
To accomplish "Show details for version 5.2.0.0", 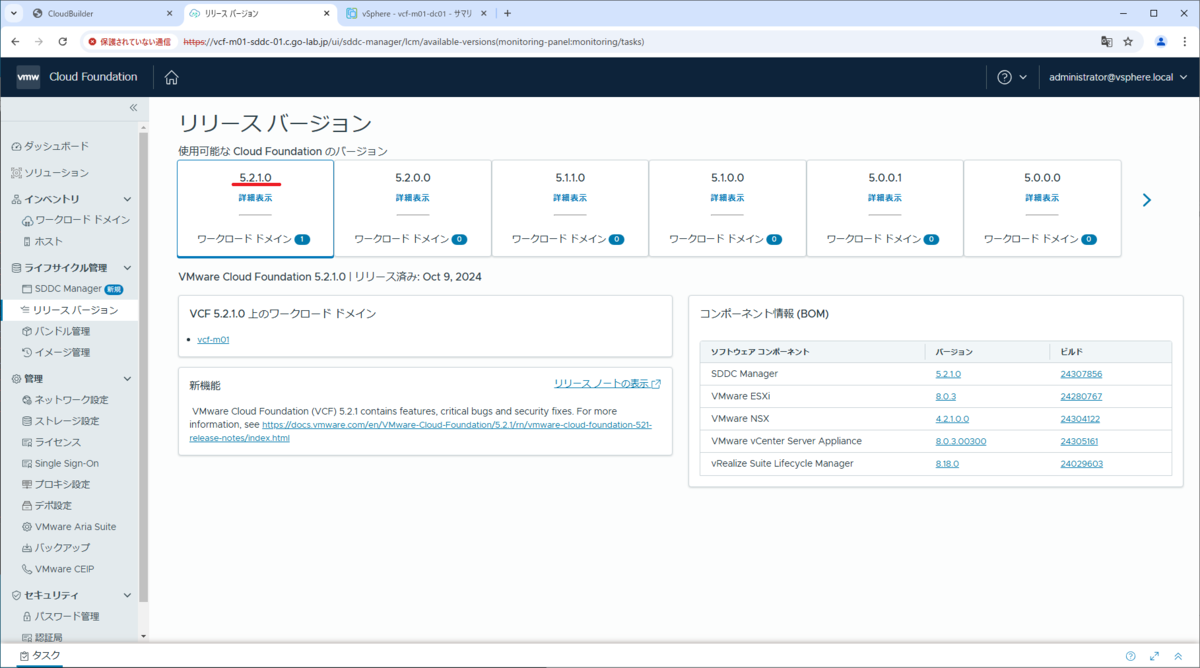I will click(x=412, y=198).
